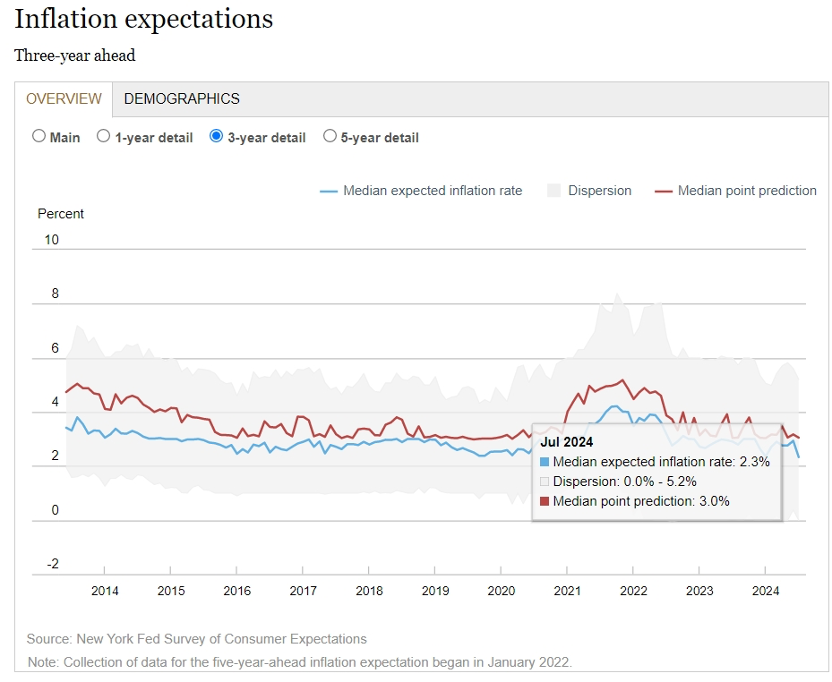Click the Median expected inflation rate legend label
Image resolution: width=832 pixels, height=682 pixels.
click(x=432, y=191)
